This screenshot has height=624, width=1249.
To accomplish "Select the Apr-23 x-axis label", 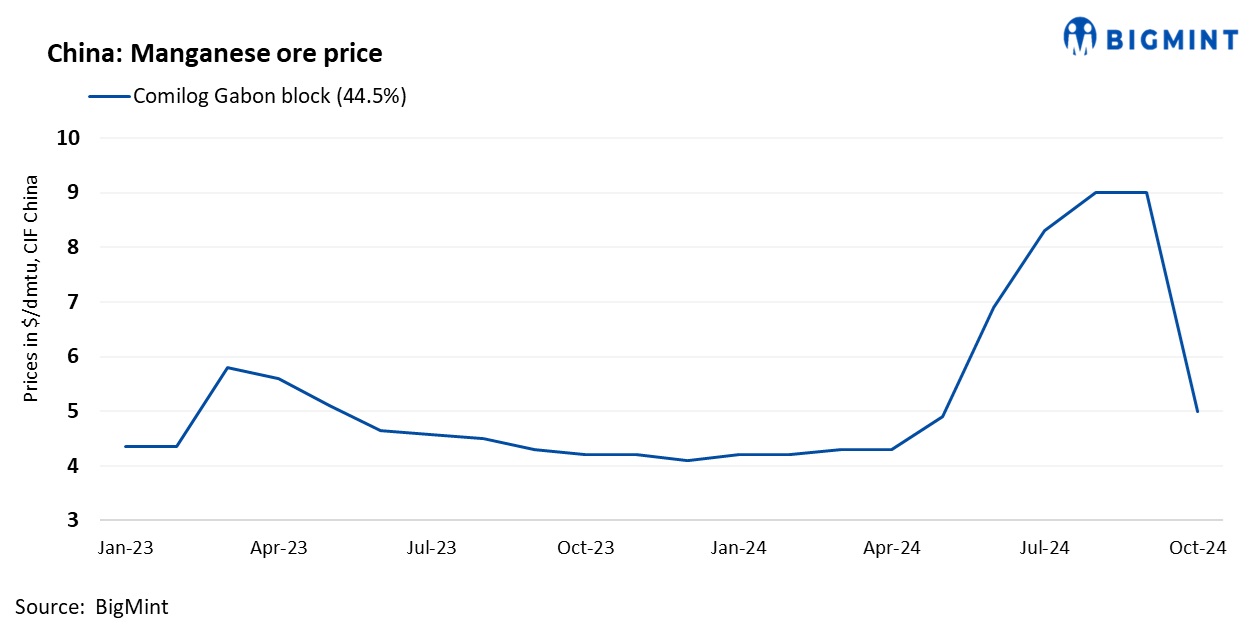I will pyautogui.click(x=279, y=548).
